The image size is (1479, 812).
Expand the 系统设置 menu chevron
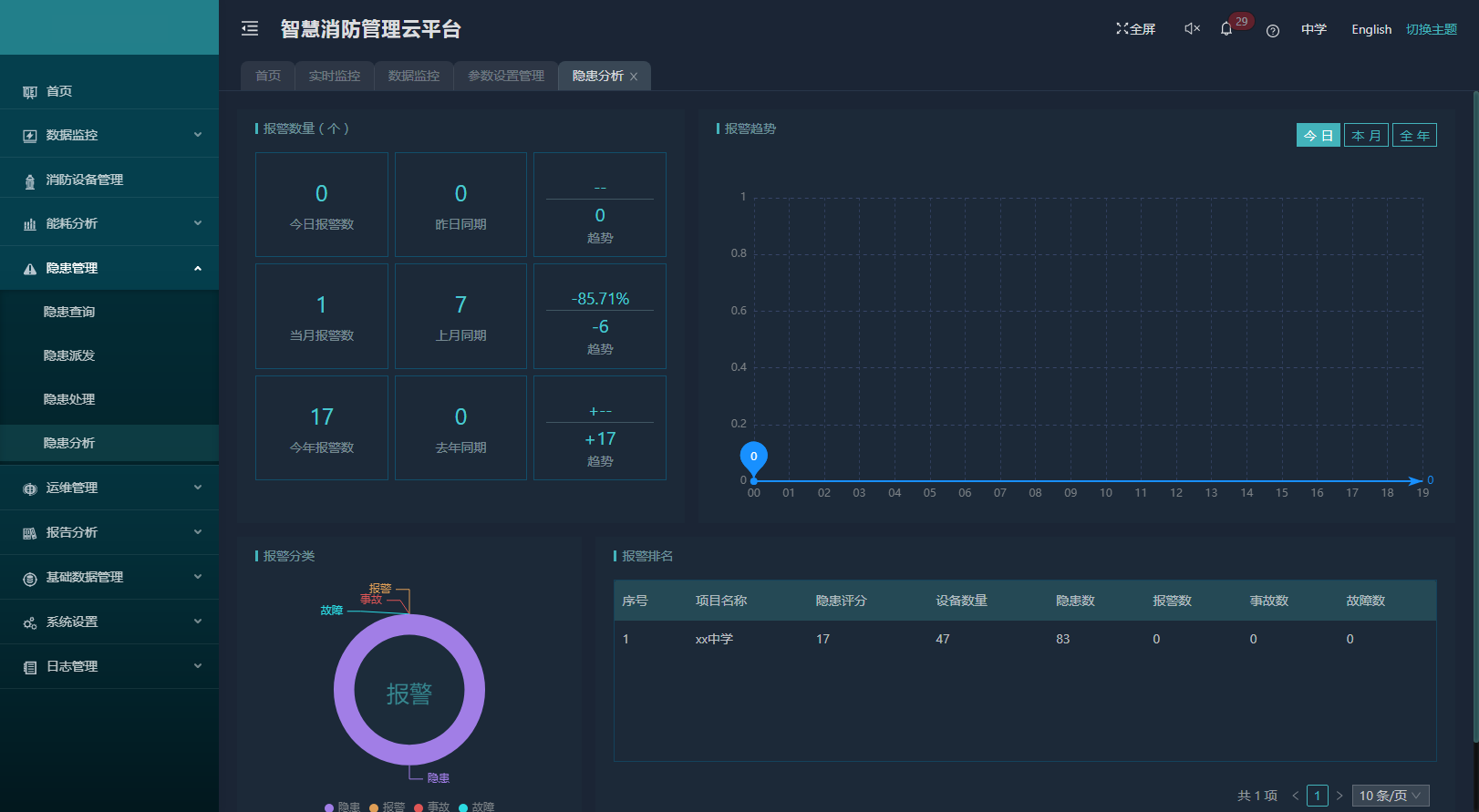(x=198, y=622)
